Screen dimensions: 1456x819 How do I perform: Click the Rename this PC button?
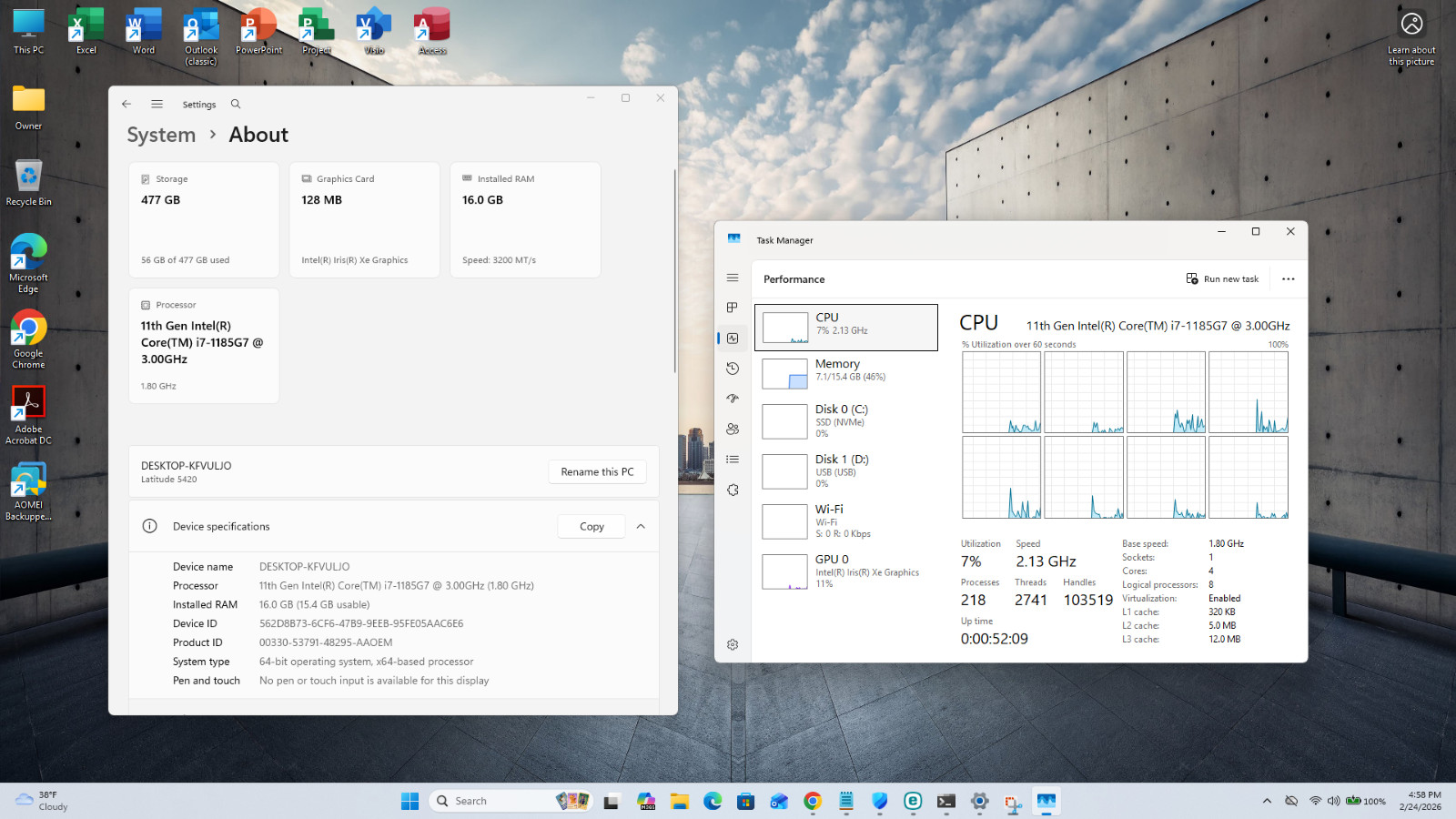(597, 471)
